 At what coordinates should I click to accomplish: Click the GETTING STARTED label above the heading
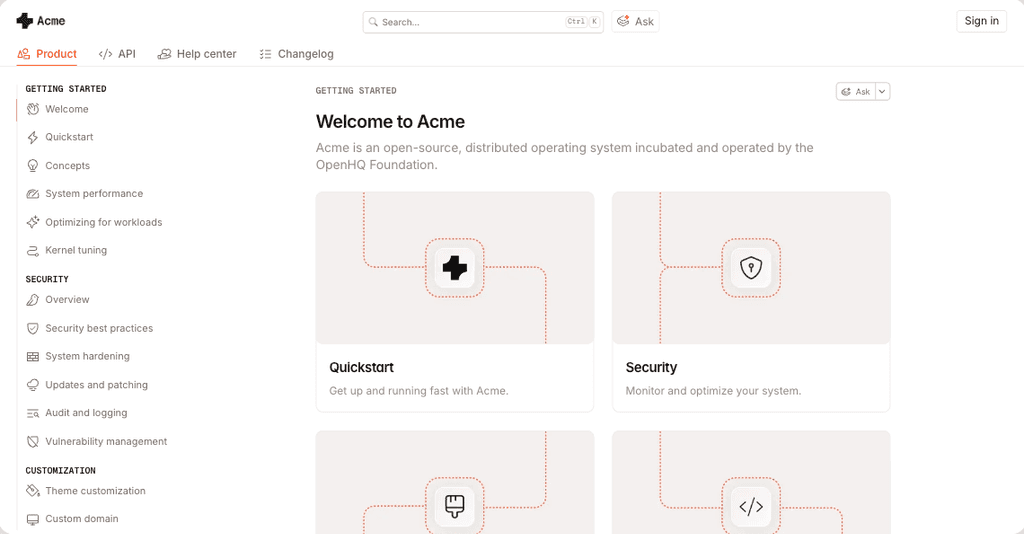tap(356, 91)
